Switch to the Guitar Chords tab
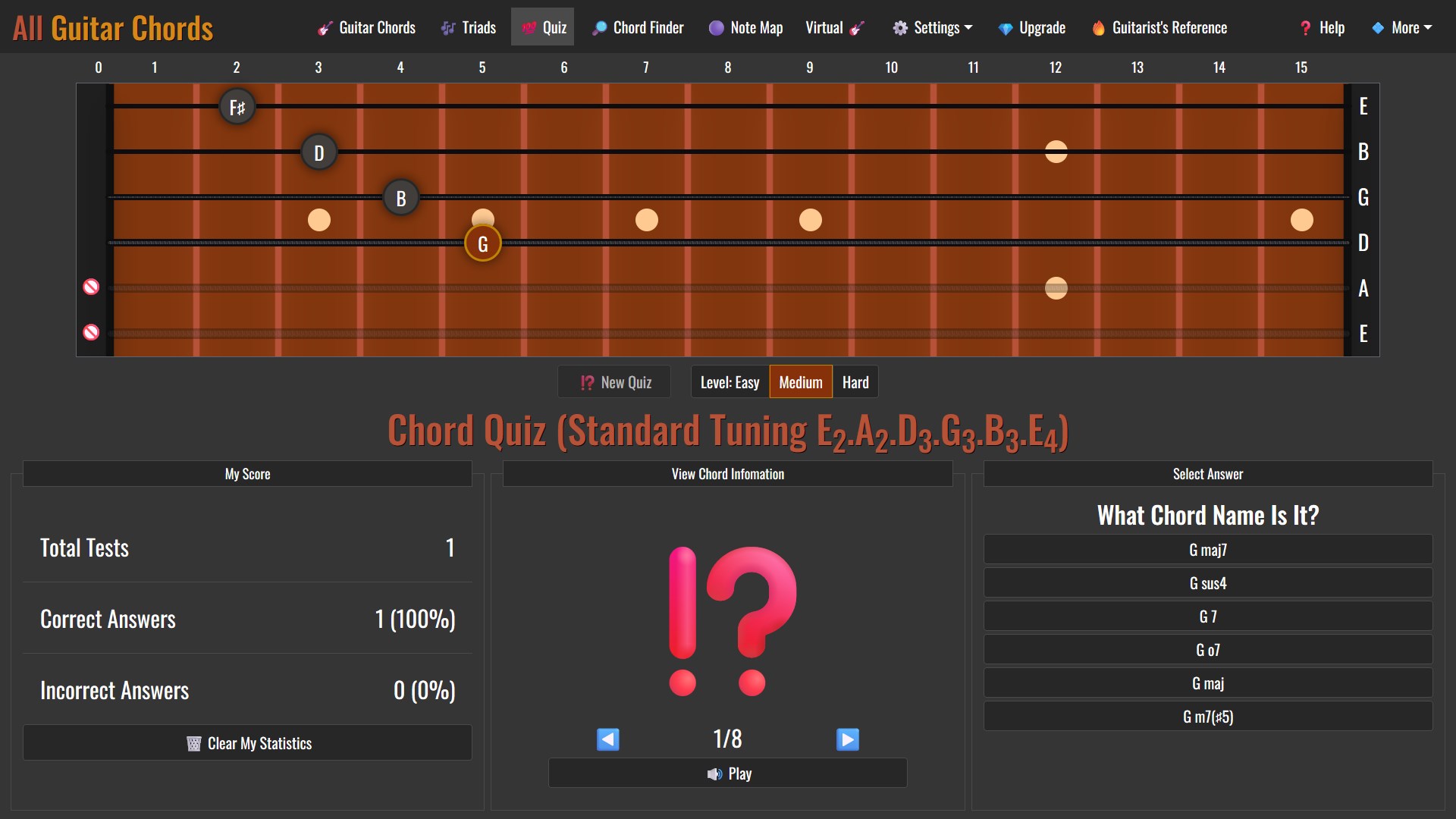The height and width of the screenshot is (819, 1456). point(366,27)
